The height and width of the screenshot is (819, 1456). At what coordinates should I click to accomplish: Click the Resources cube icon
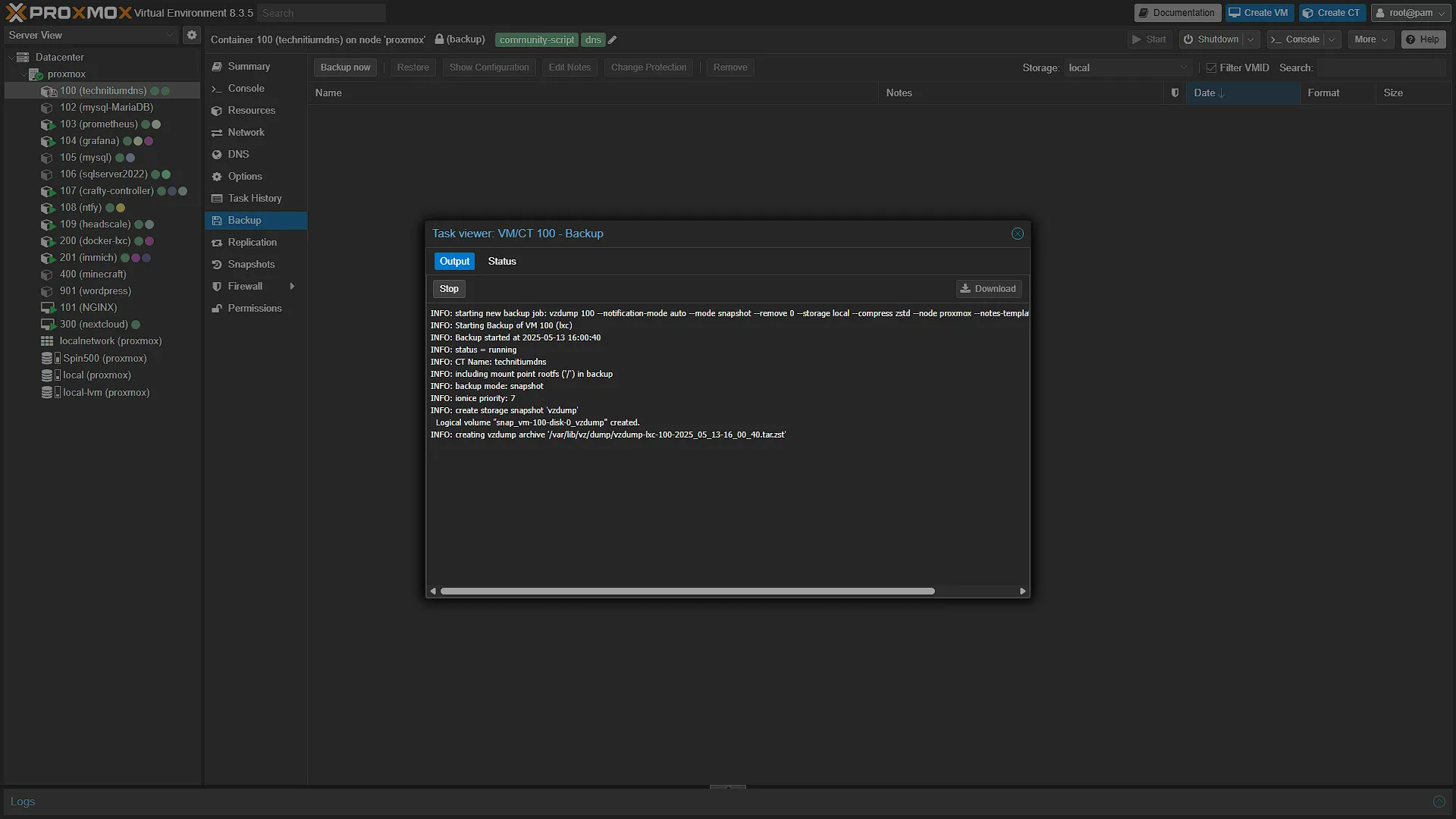click(x=217, y=111)
